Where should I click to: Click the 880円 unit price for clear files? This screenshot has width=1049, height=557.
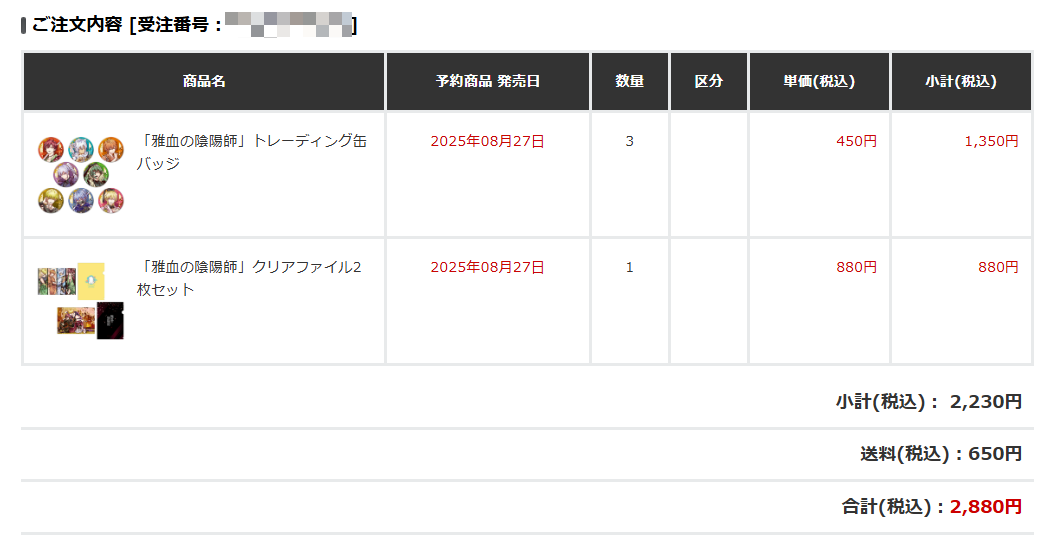(856, 267)
